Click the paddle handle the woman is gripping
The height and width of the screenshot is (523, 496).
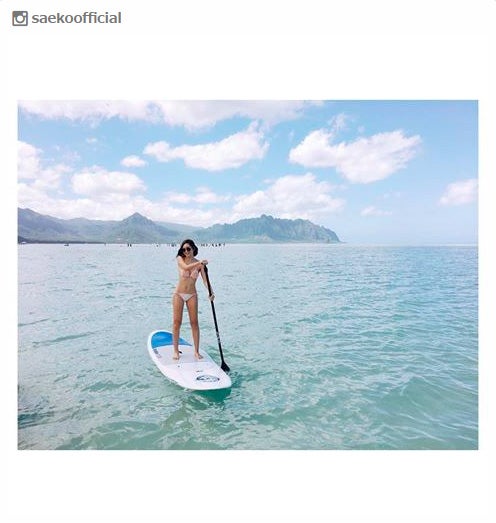(204, 264)
